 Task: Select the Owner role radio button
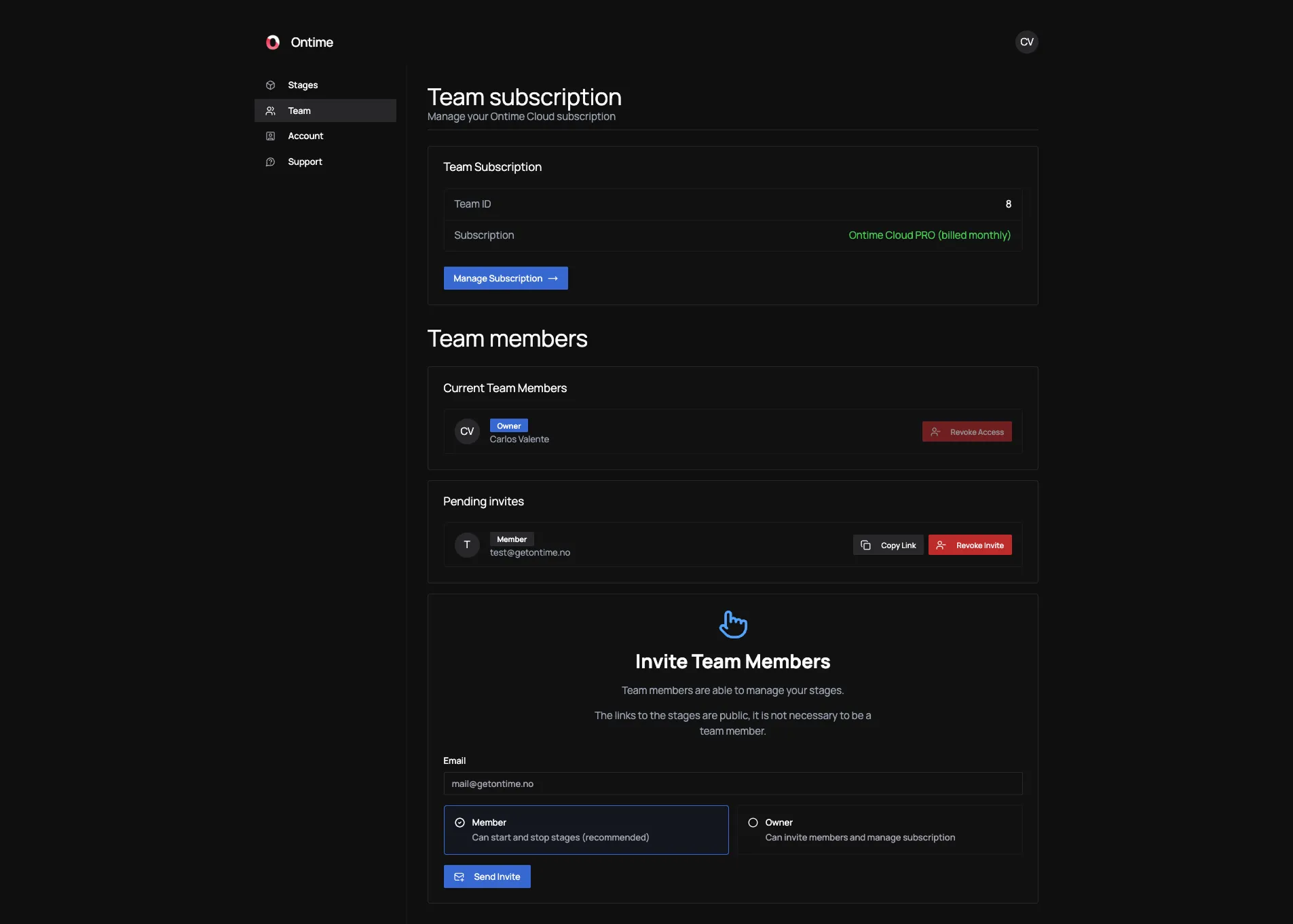[x=753, y=822]
